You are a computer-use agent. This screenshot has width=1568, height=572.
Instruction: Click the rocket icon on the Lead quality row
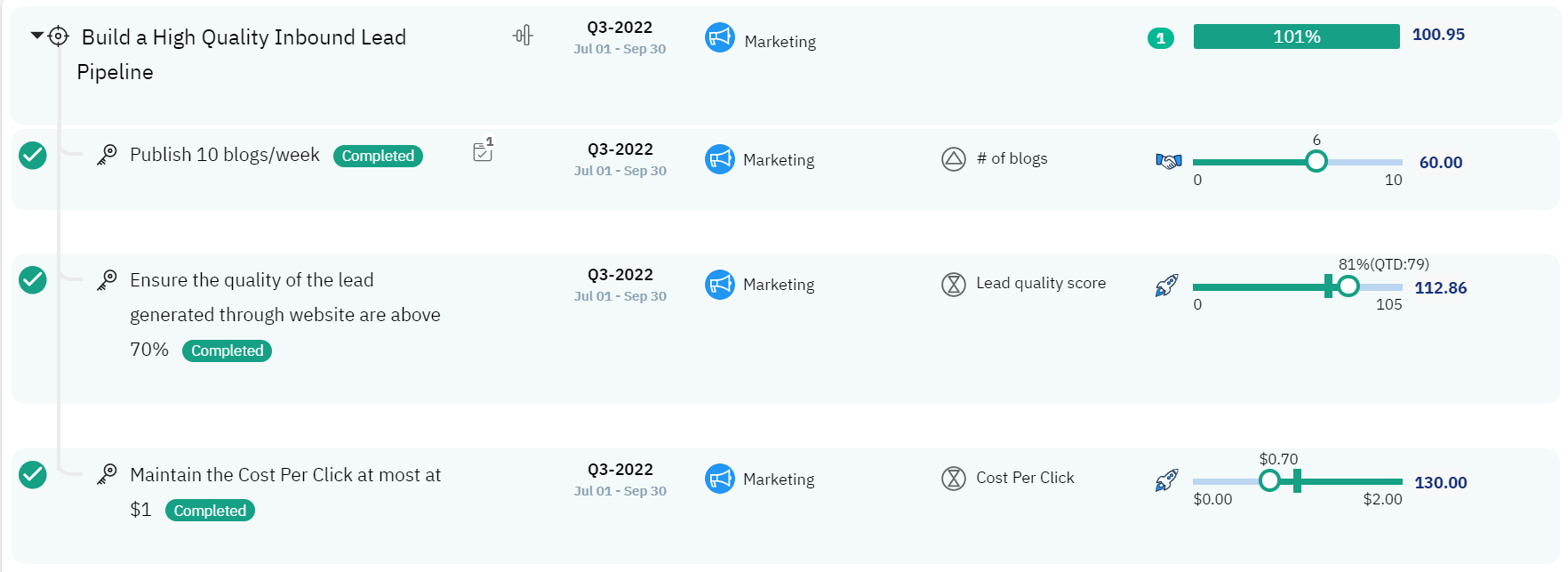1166,286
